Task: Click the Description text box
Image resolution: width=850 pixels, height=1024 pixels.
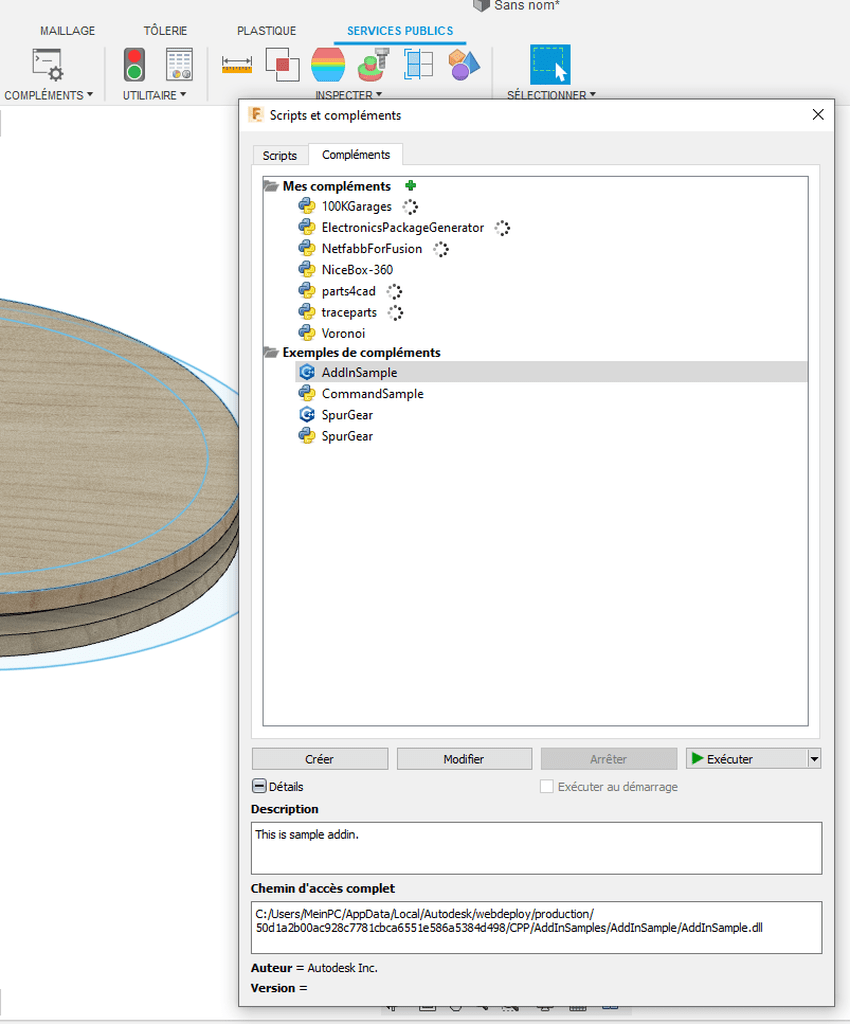Action: (537, 848)
